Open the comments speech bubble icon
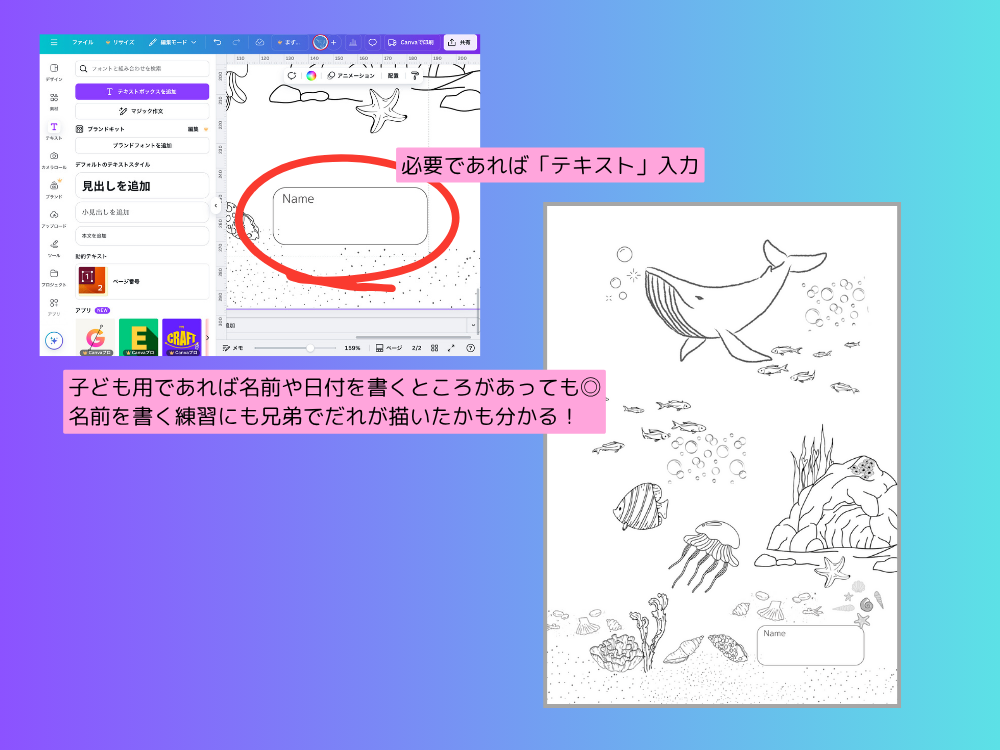This screenshot has width=1000, height=750. point(372,43)
